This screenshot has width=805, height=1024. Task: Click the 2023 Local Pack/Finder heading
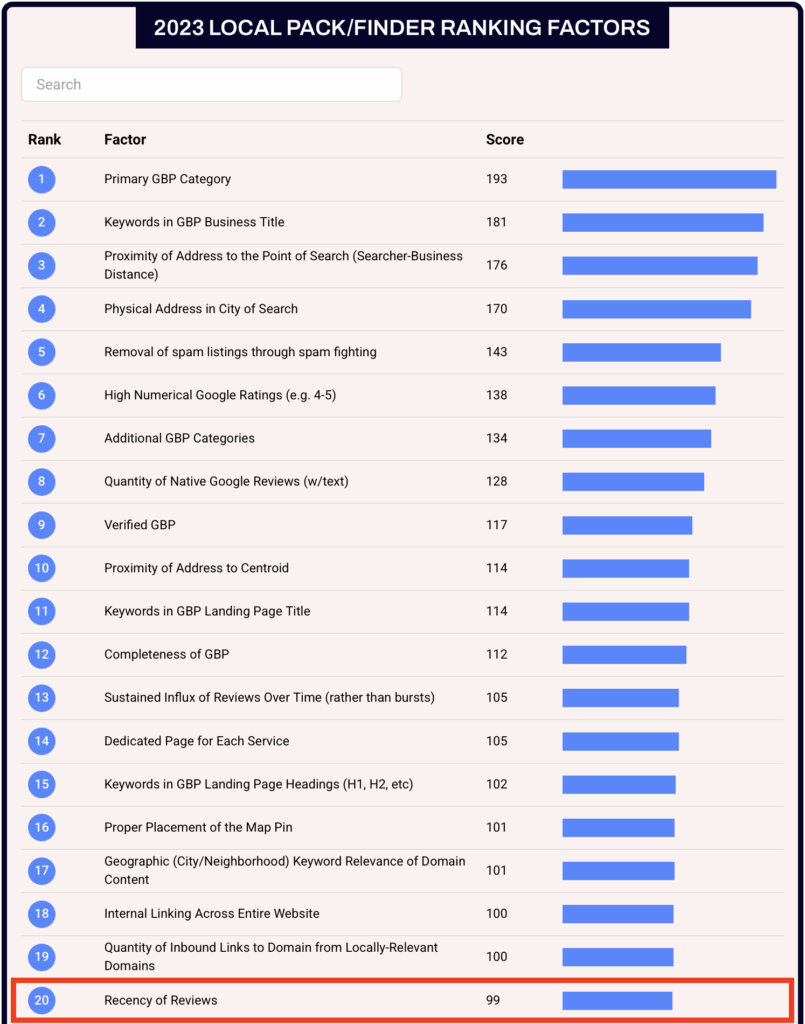pos(402,28)
